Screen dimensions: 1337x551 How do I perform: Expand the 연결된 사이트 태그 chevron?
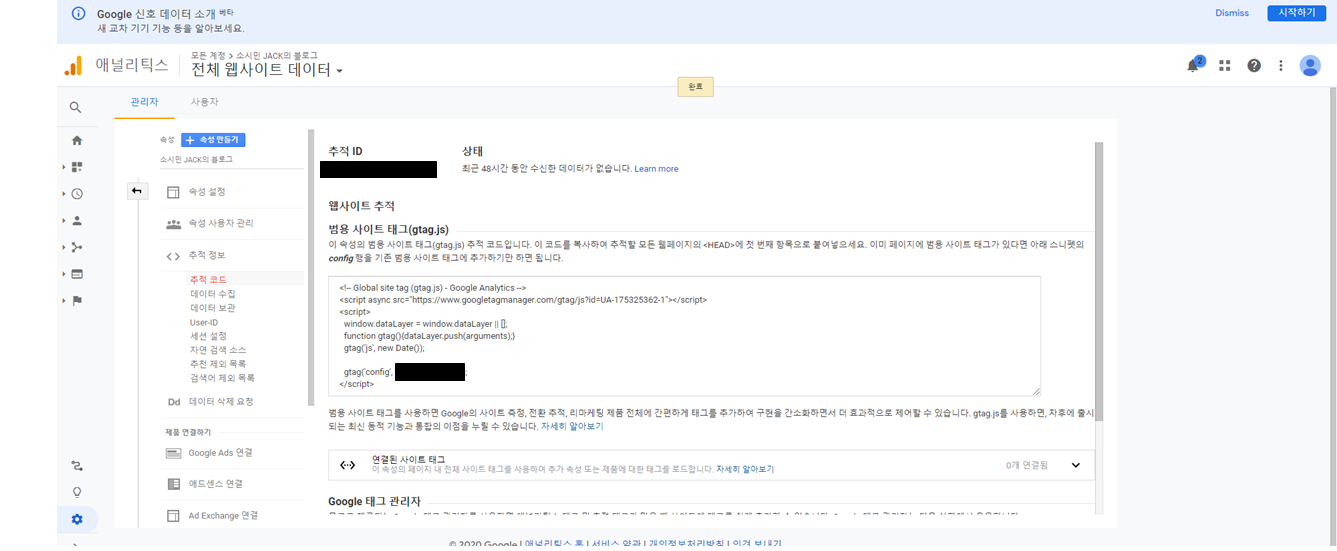[1076, 465]
